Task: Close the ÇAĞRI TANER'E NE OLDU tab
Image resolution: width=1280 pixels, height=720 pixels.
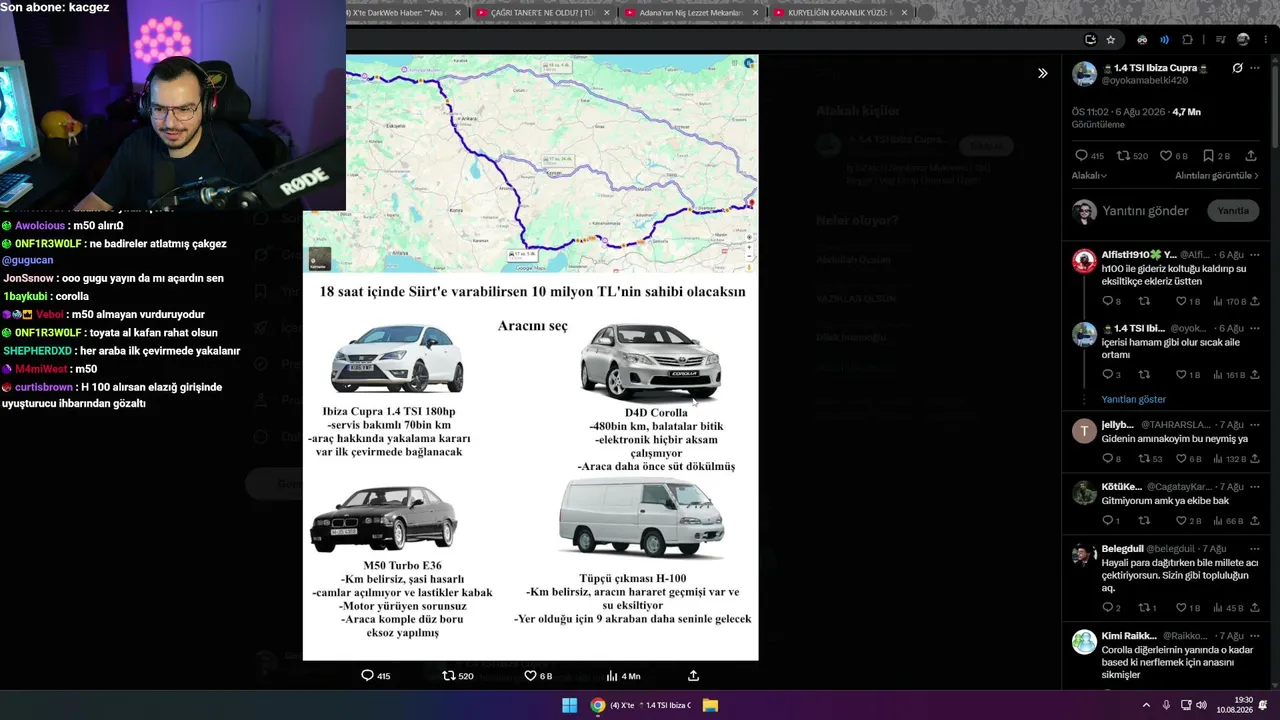Action: pyautogui.click(x=606, y=12)
